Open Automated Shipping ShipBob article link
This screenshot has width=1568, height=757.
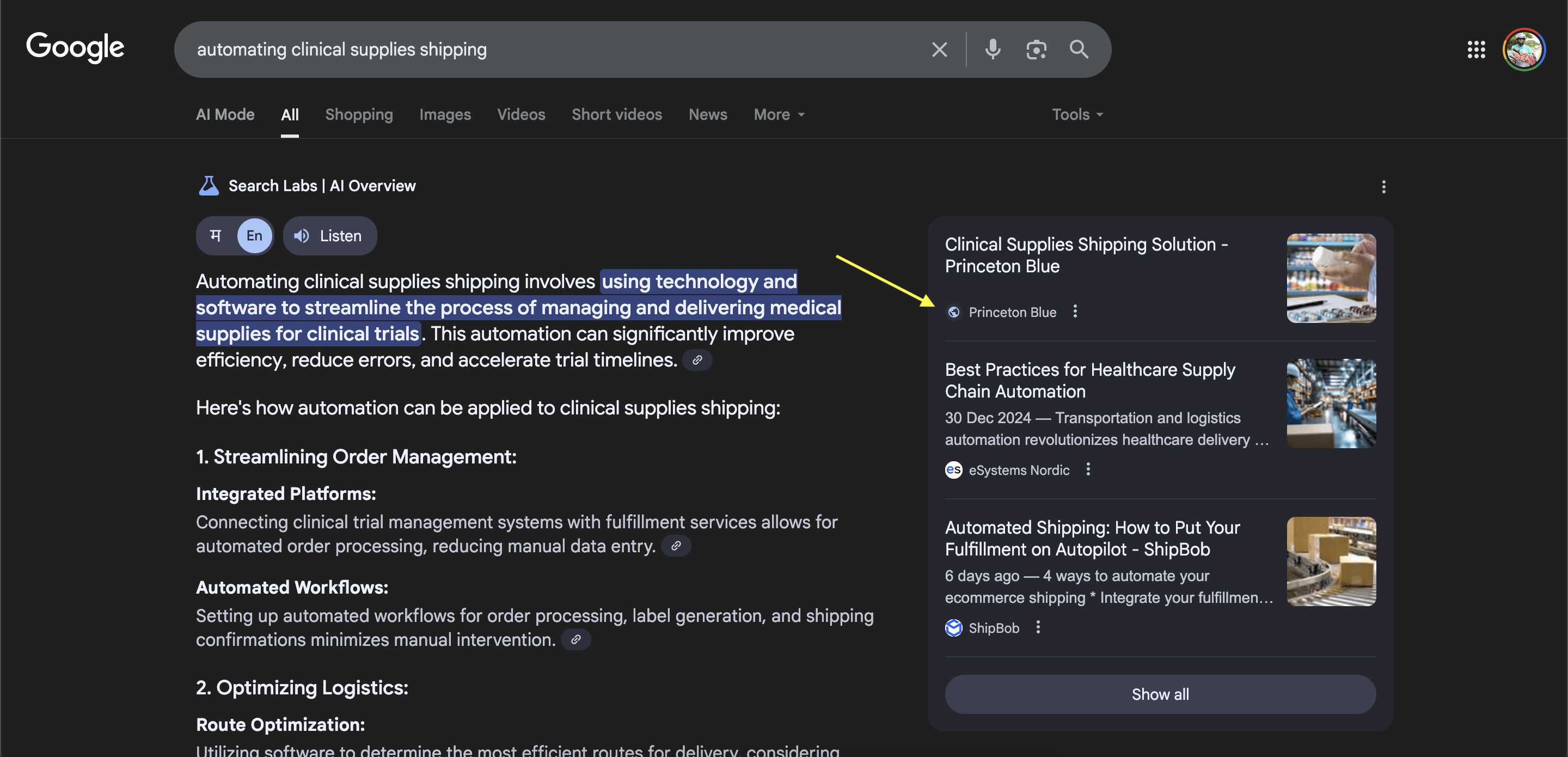tap(1093, 539)
